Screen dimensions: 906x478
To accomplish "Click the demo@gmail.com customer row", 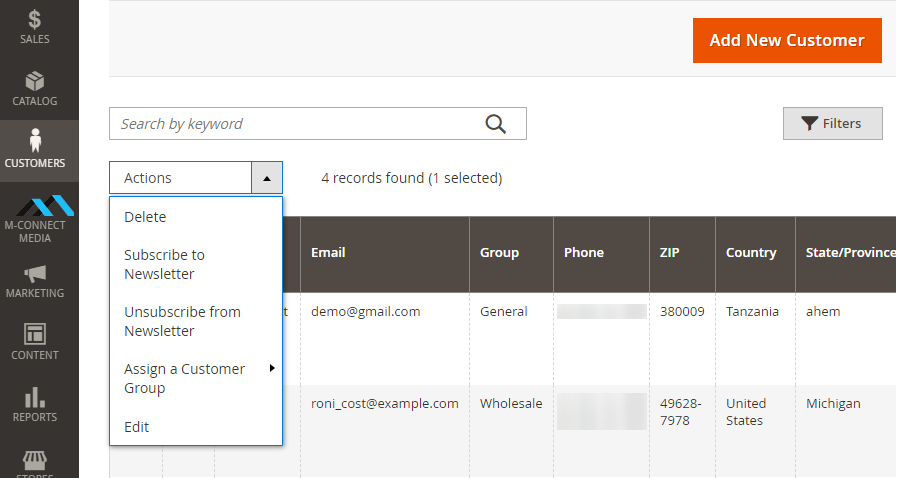I will point(366,312).
